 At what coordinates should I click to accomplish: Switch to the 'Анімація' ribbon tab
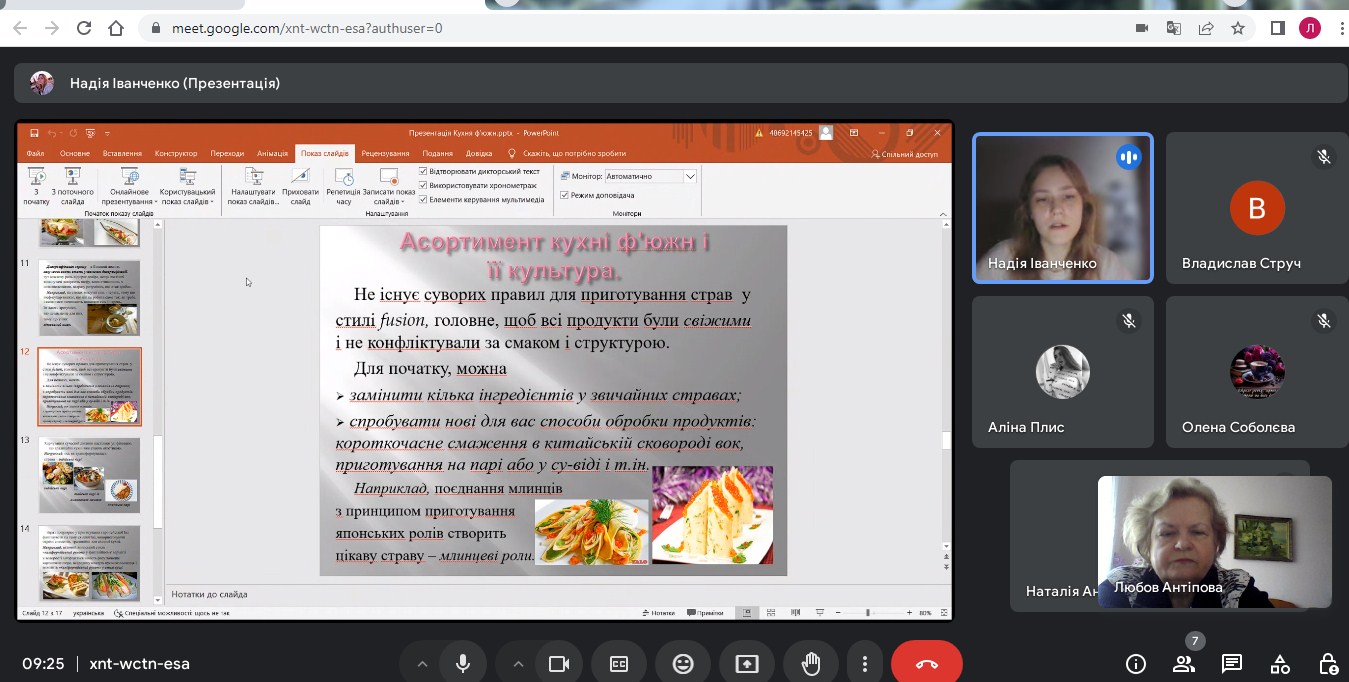pyautogui.click(x=272, y=154)
